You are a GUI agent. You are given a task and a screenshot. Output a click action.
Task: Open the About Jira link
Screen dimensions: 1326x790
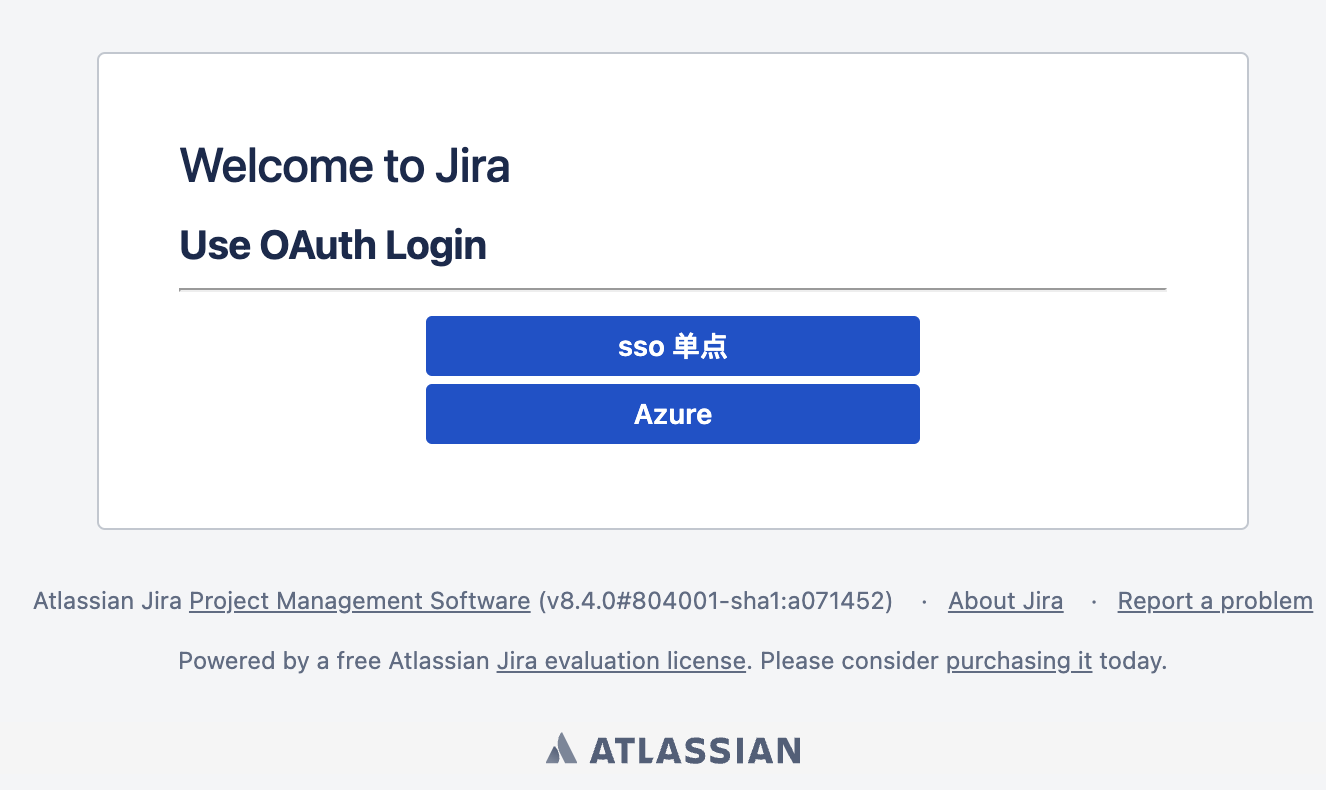point(1005,601)
